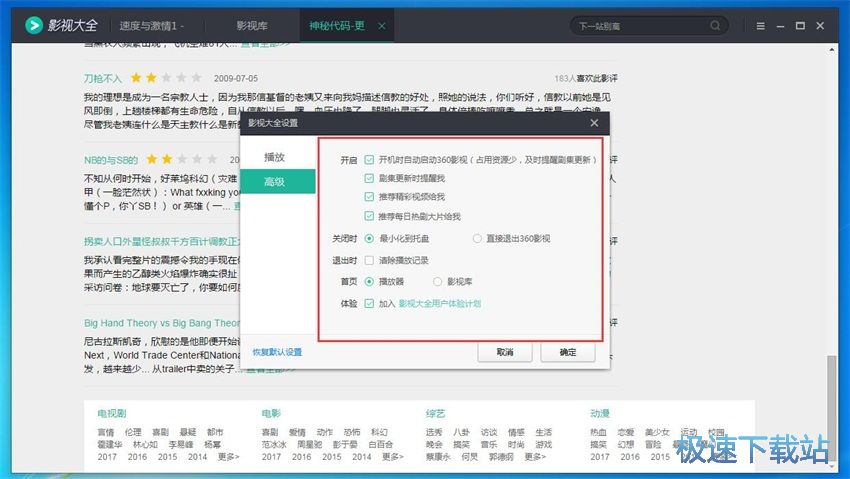
Task: Switch to 高级 settings tab
Action: (278, 182)
